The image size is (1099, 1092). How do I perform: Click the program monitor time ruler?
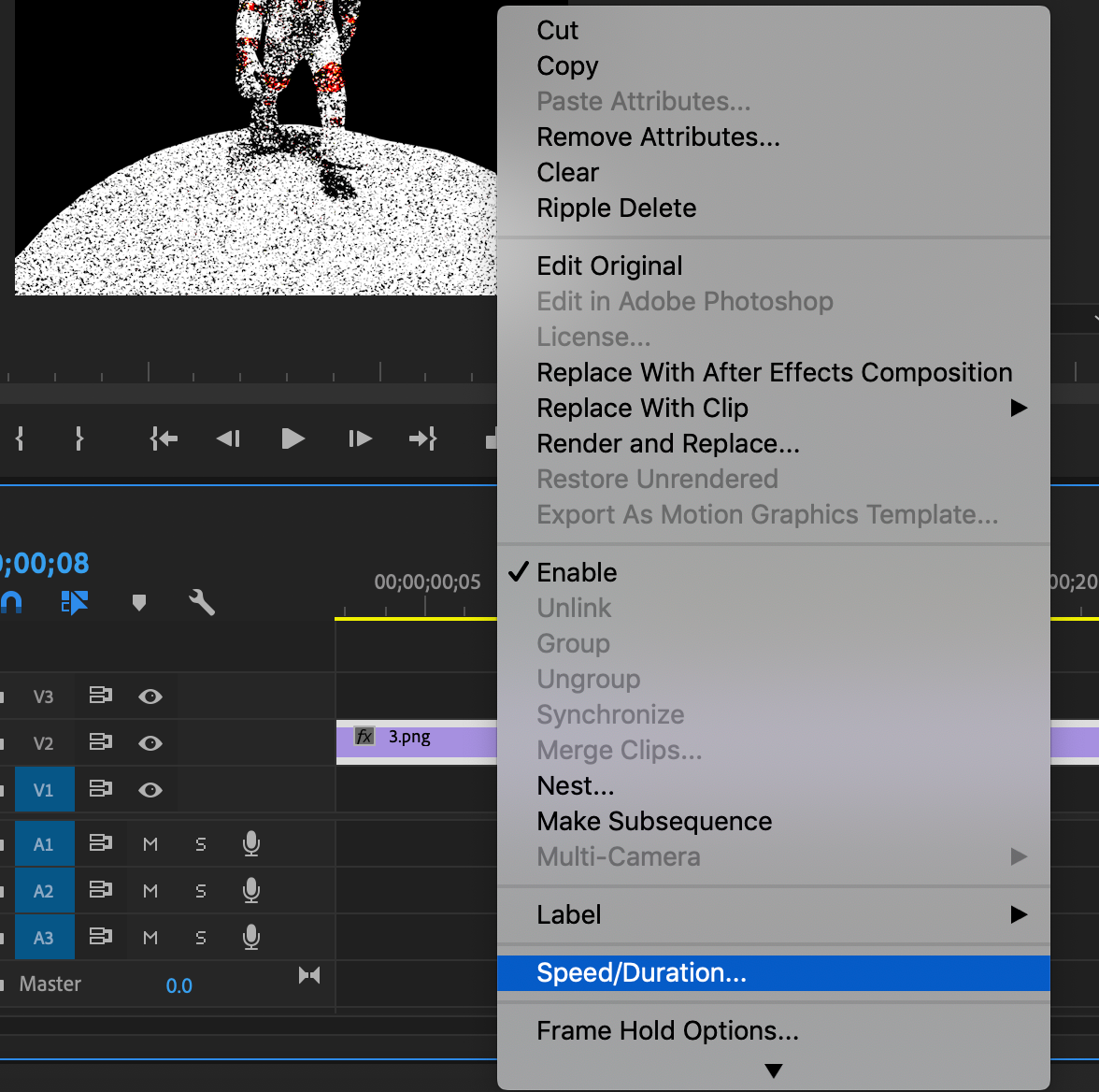tap(249, 372)
